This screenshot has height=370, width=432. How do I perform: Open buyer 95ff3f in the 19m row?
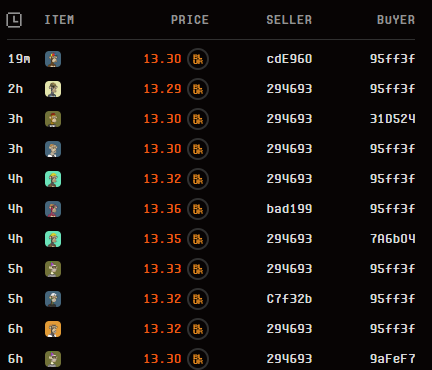[393, 59]
